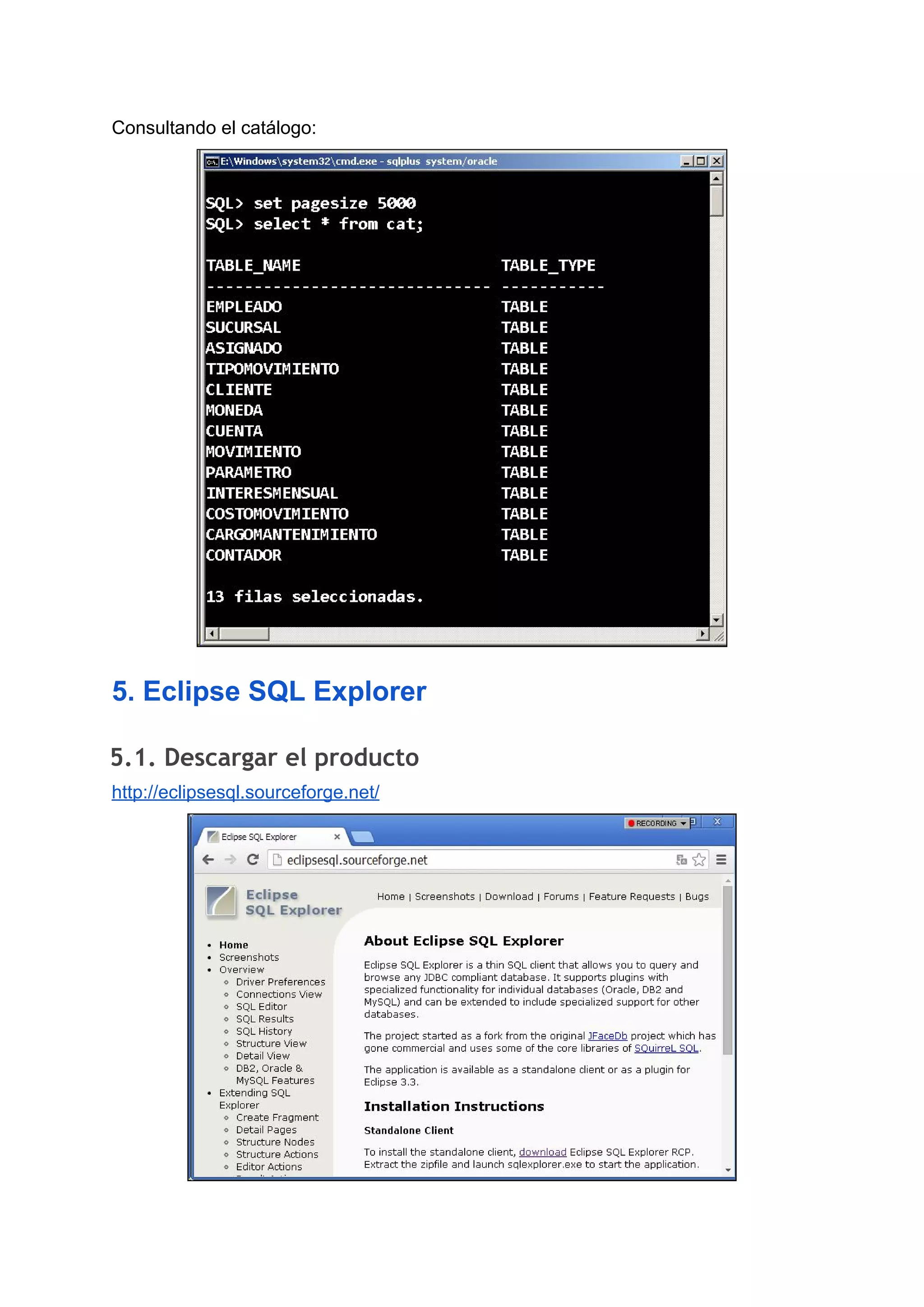This screenshot has width=924, height=1307.
Task: Select Screenshots in the sidebar
Action: tap(249, 957)
